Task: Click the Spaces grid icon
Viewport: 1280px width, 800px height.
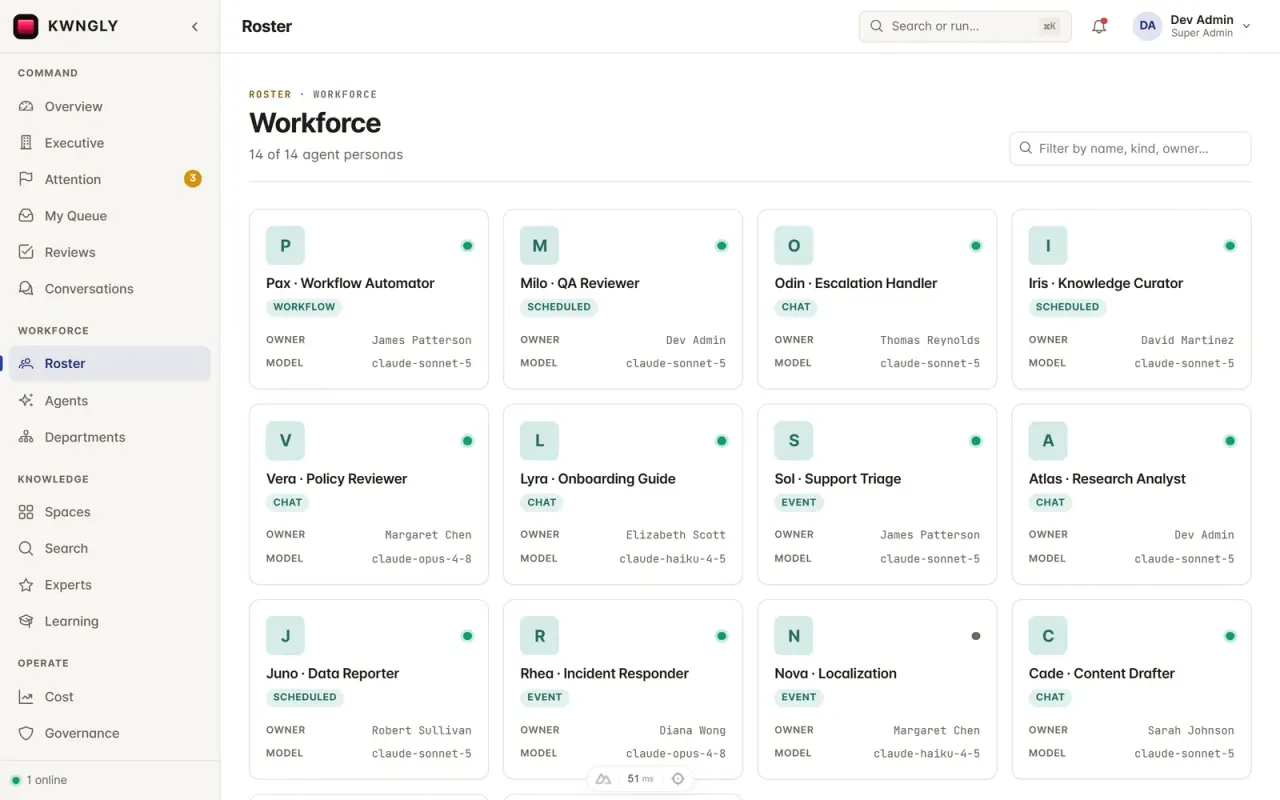Action: (26, 512)
